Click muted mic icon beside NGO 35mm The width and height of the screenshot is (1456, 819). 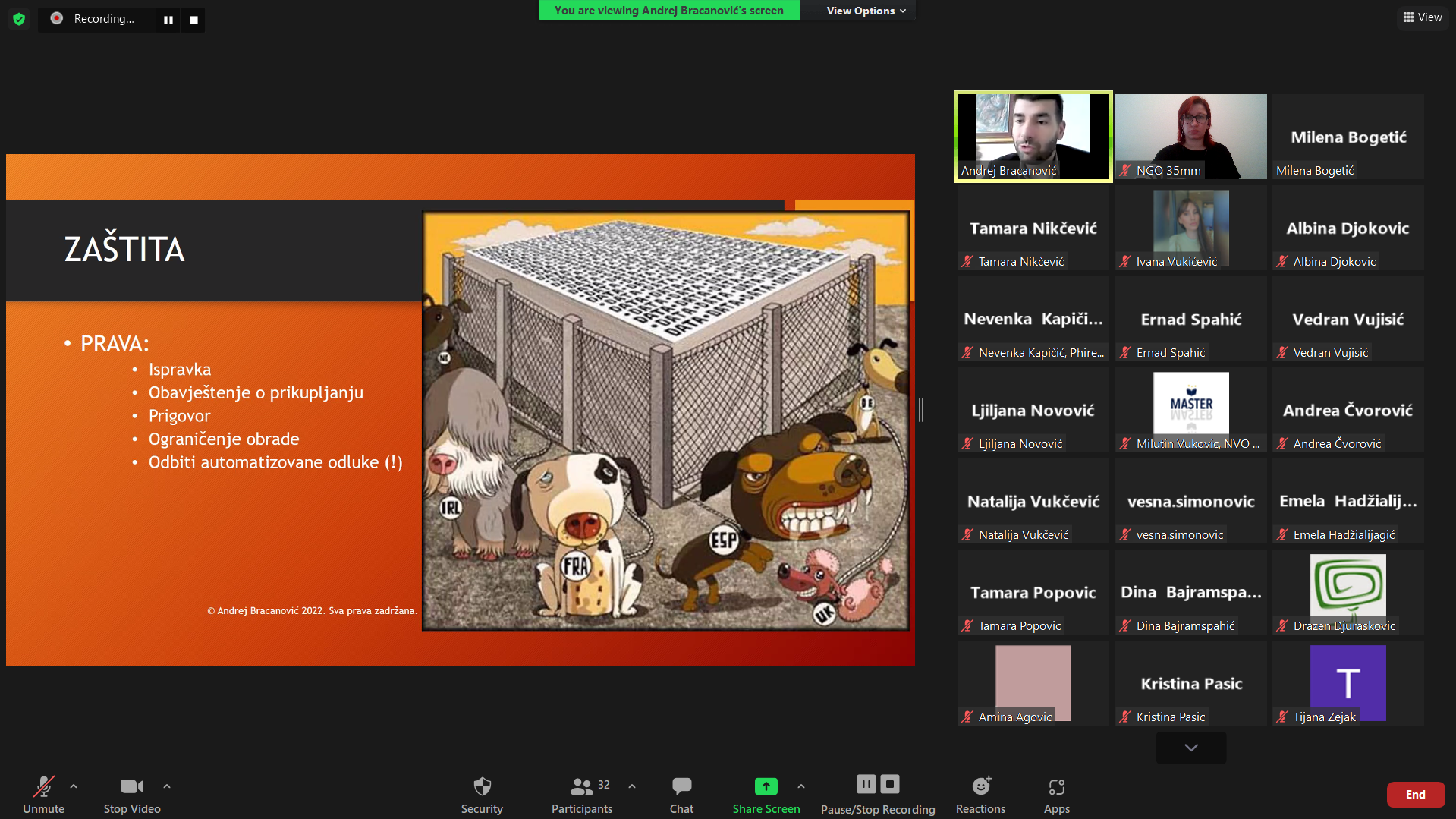click(1125, 171)
